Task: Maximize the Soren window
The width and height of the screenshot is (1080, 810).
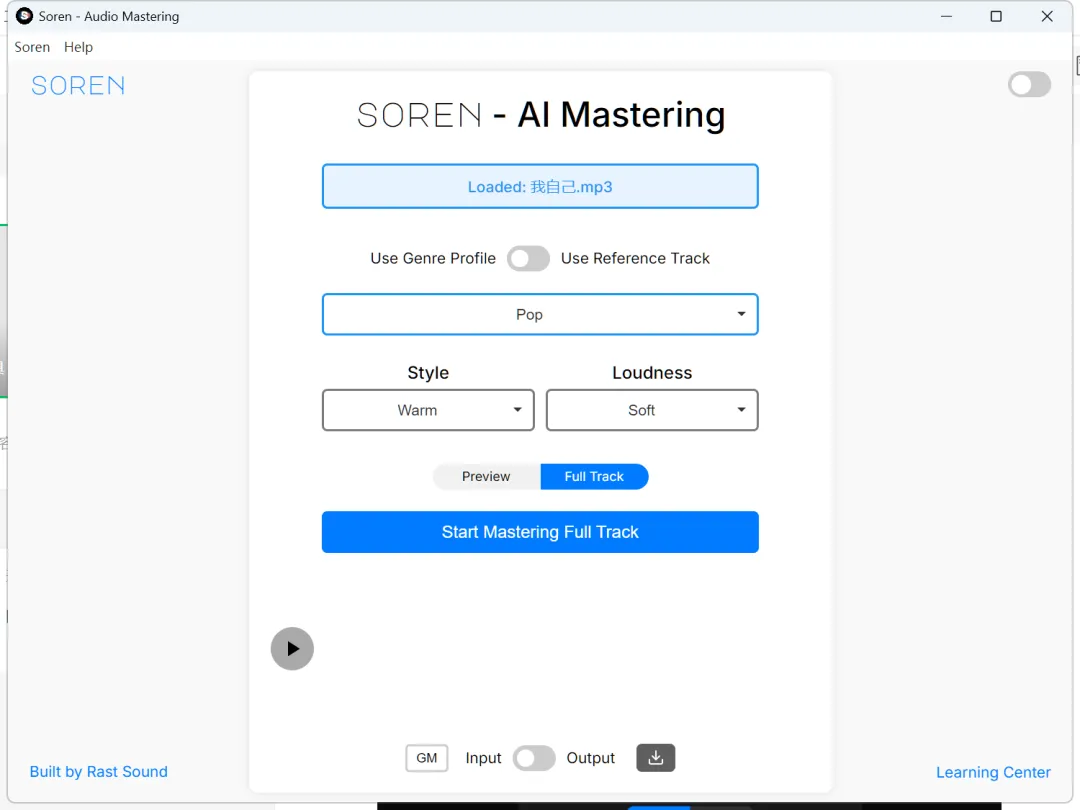Action: pyautogui.click(x=996, y=16)
